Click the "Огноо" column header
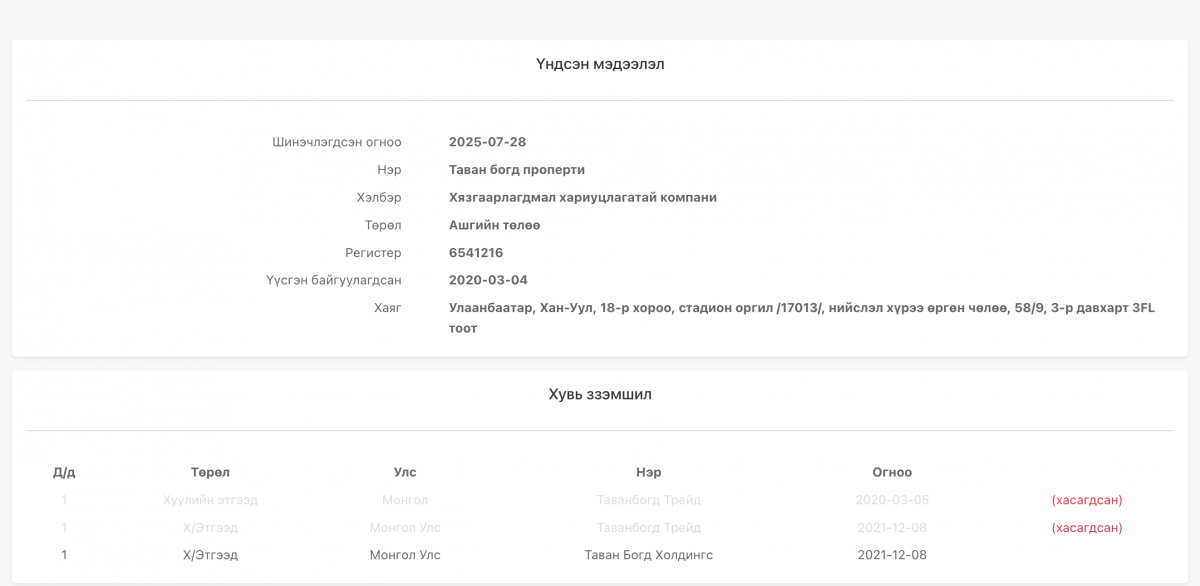The width and height of the screenshot is (1200, 586). 892,472
